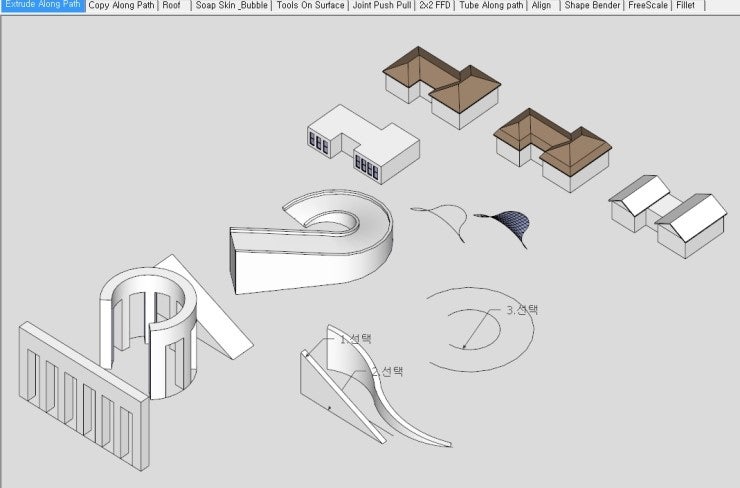Open the Extrude Along Path tab

point(43,5)
